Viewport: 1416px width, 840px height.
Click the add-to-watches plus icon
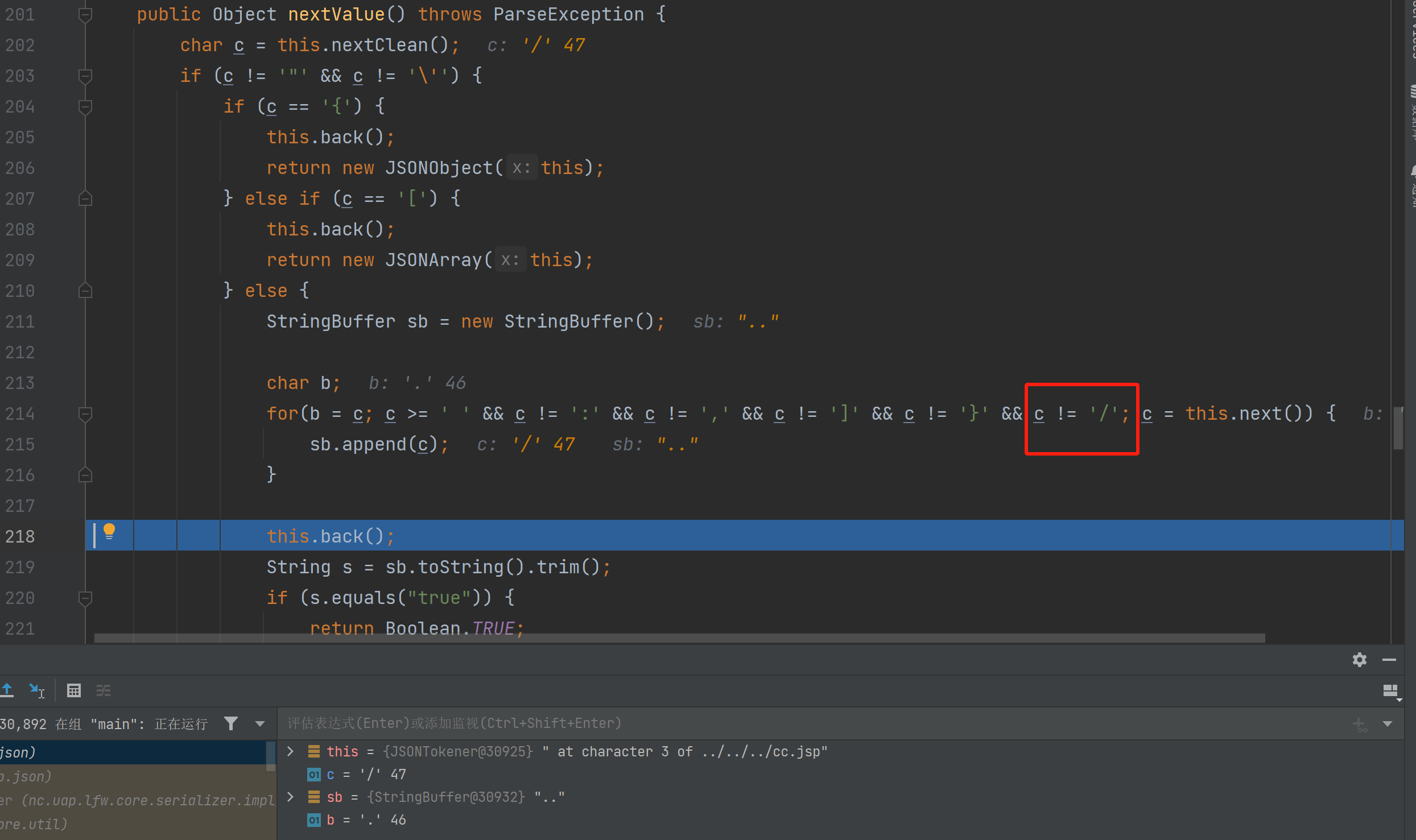point(1359,724)
